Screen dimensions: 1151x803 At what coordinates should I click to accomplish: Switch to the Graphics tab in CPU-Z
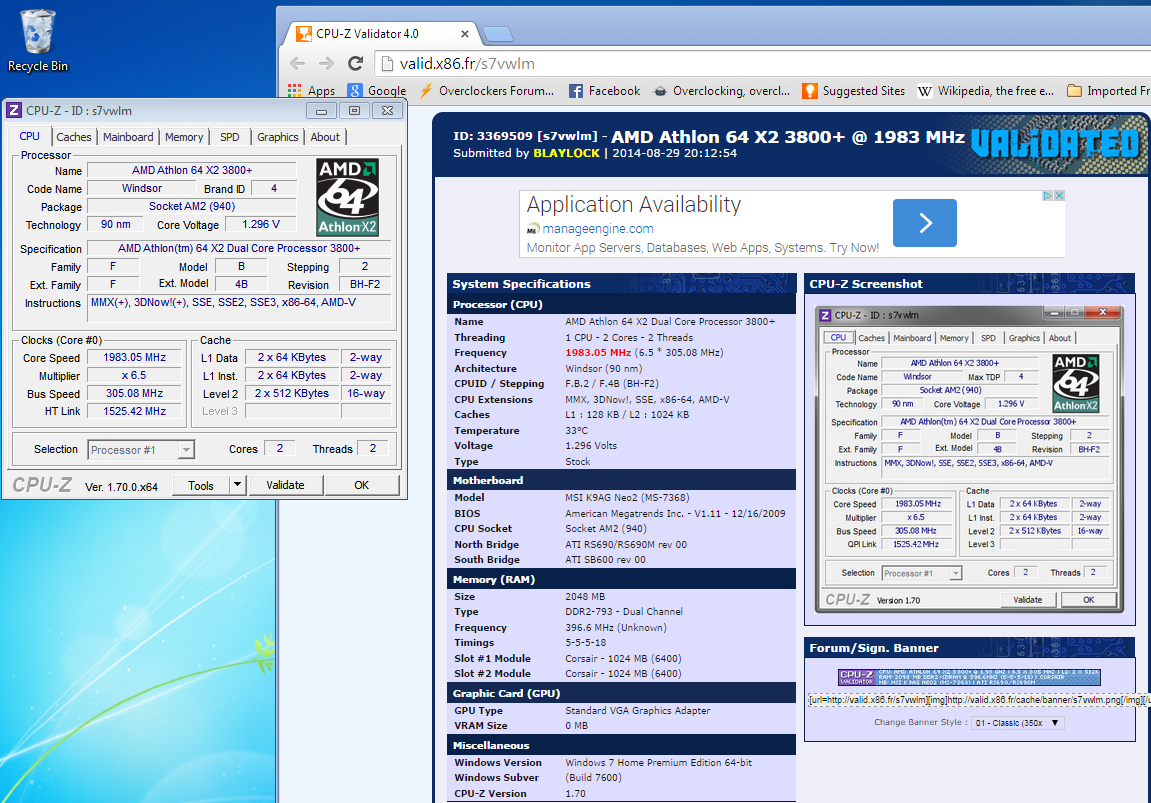277,137
